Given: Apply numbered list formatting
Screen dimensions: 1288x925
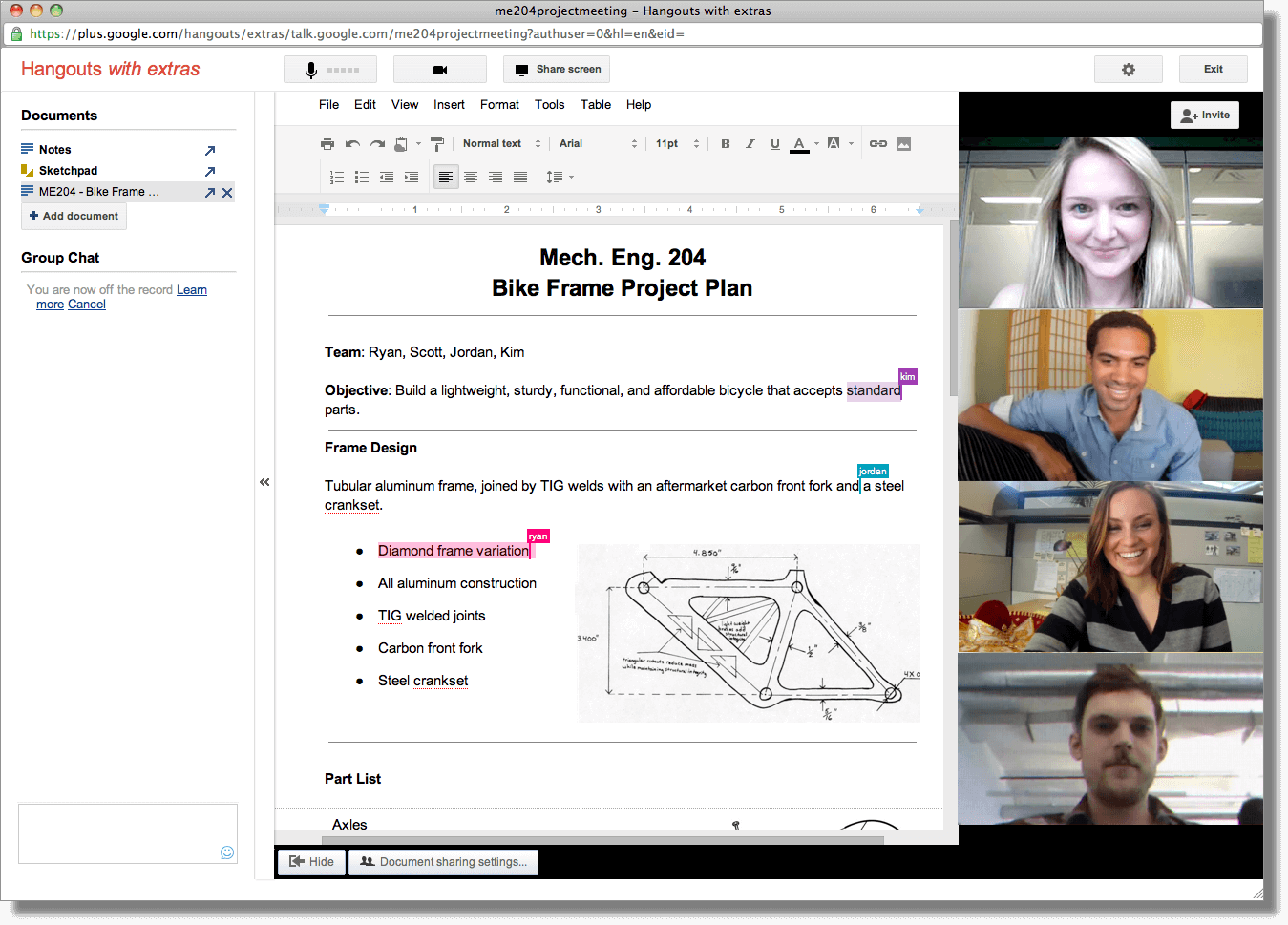Looking at the screenshot, I should click(336, 178).
